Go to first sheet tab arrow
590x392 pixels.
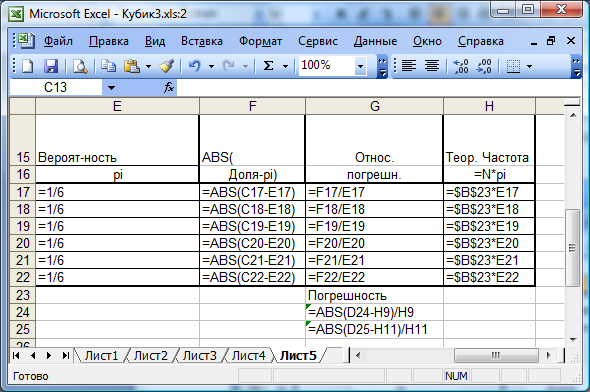click(16, 355)
